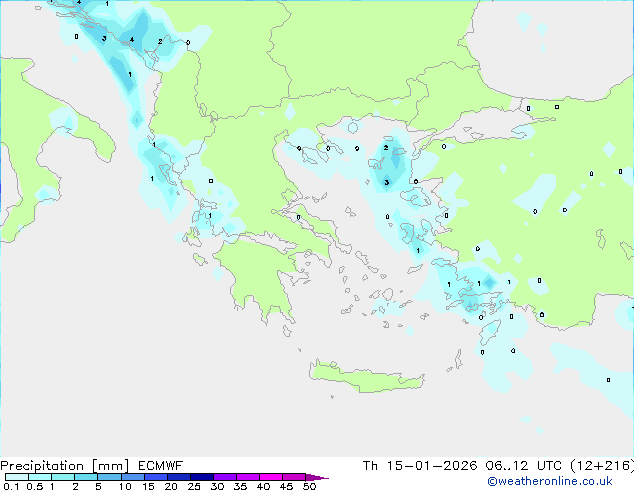
Task: Pick the 30–35 mm purple swatch
Action: pyautogui.click(x=224, y=477)
